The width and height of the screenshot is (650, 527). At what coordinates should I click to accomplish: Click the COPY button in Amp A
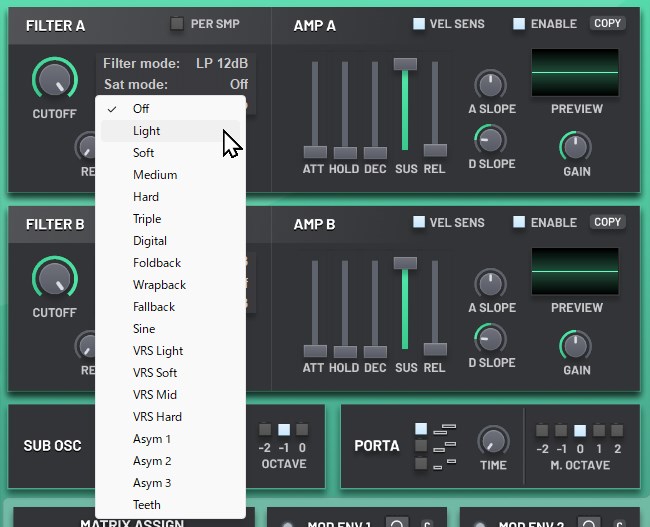pyautogui.click(x=607, y=23)
